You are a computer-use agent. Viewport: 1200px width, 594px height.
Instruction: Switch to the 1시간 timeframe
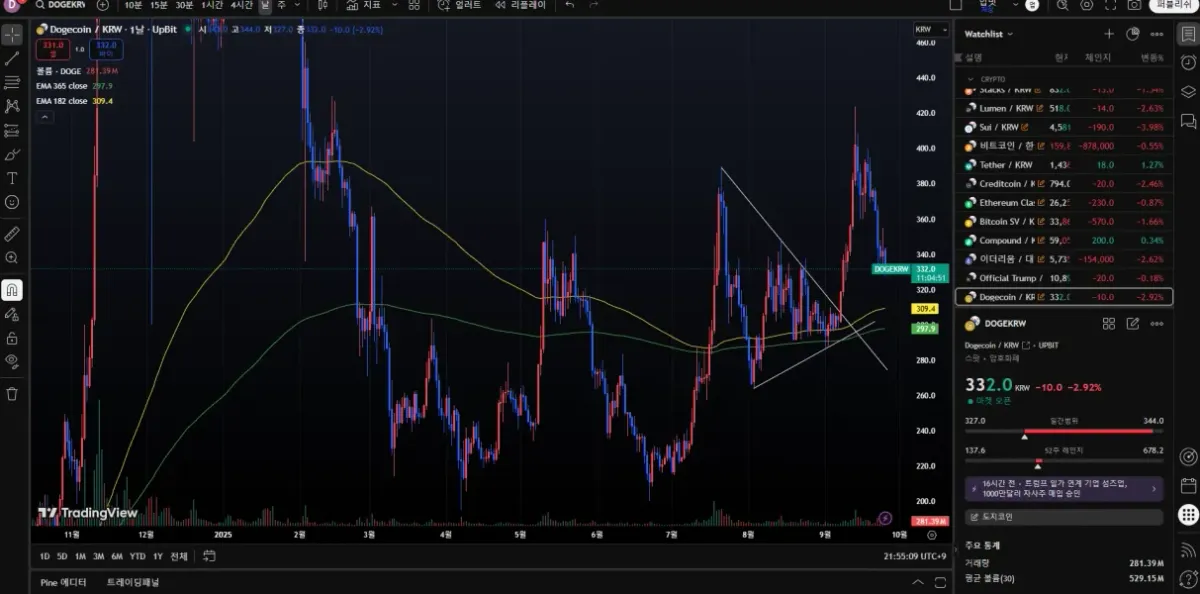212,5
